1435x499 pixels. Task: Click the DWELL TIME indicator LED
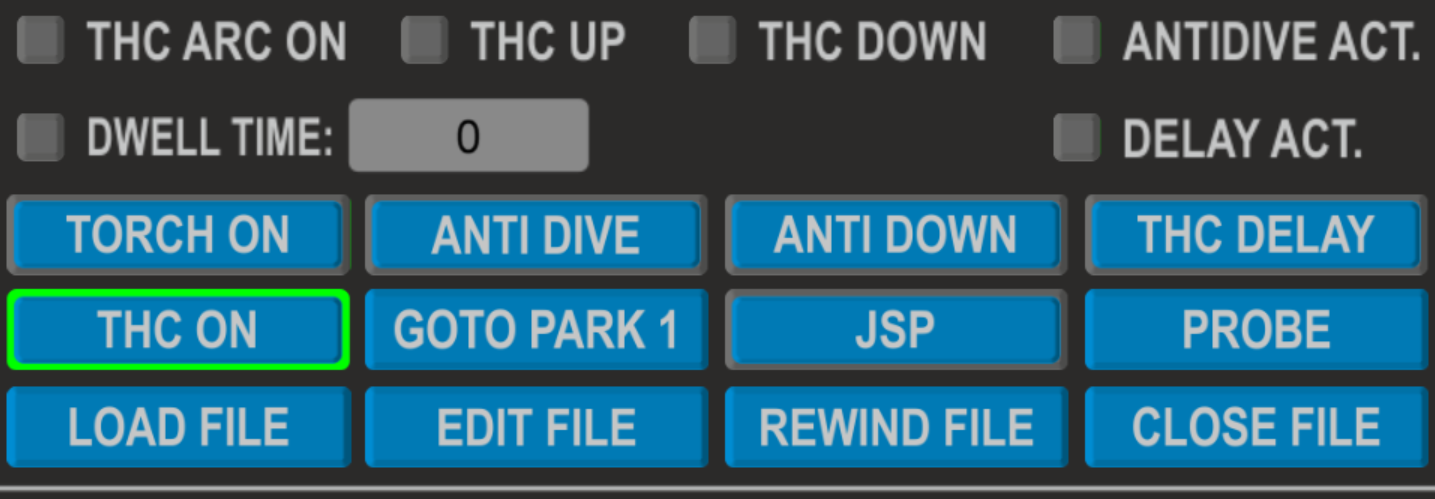tap(42, 137)
